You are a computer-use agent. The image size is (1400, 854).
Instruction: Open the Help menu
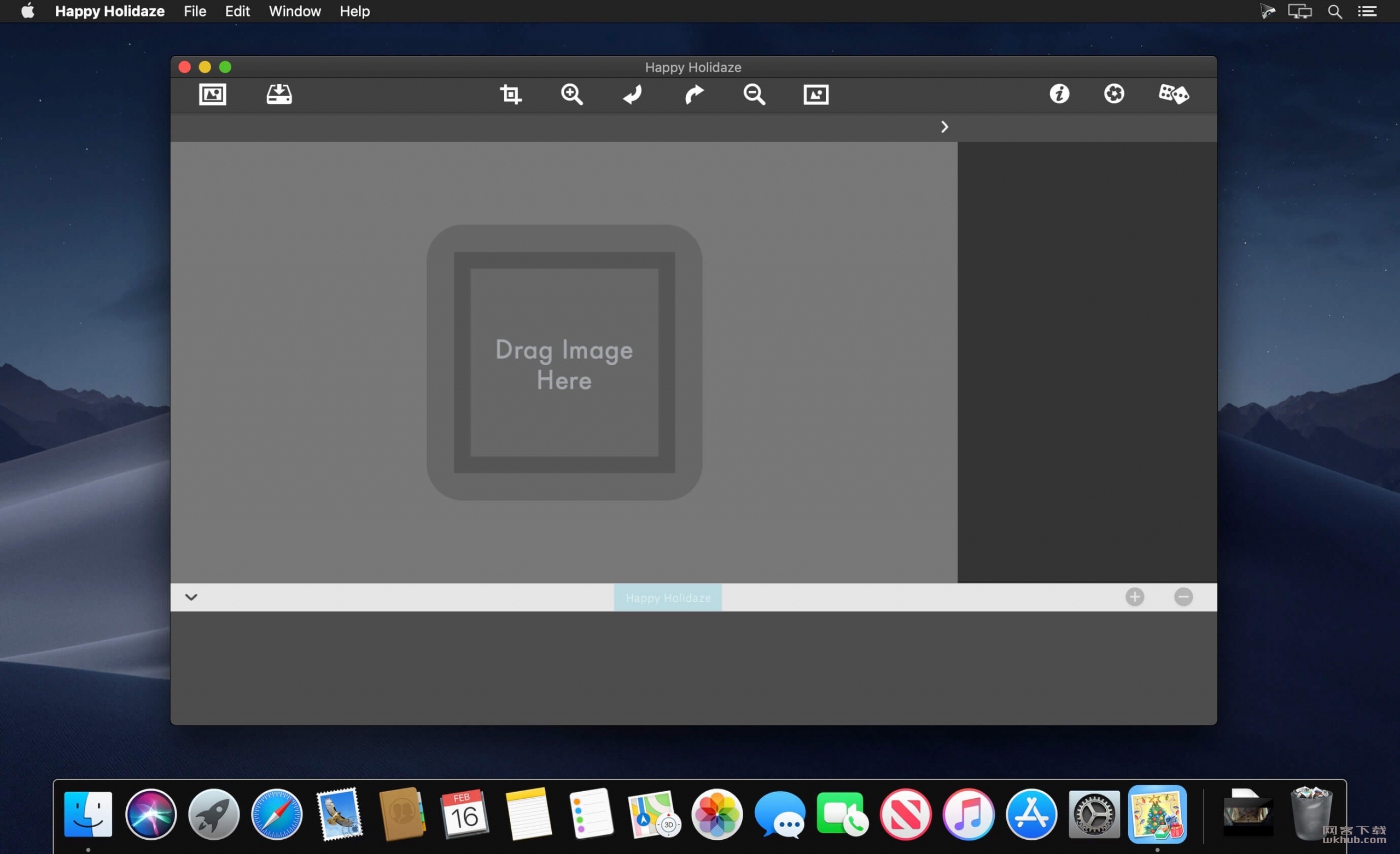pyautogui.click(x=354, y=11)
